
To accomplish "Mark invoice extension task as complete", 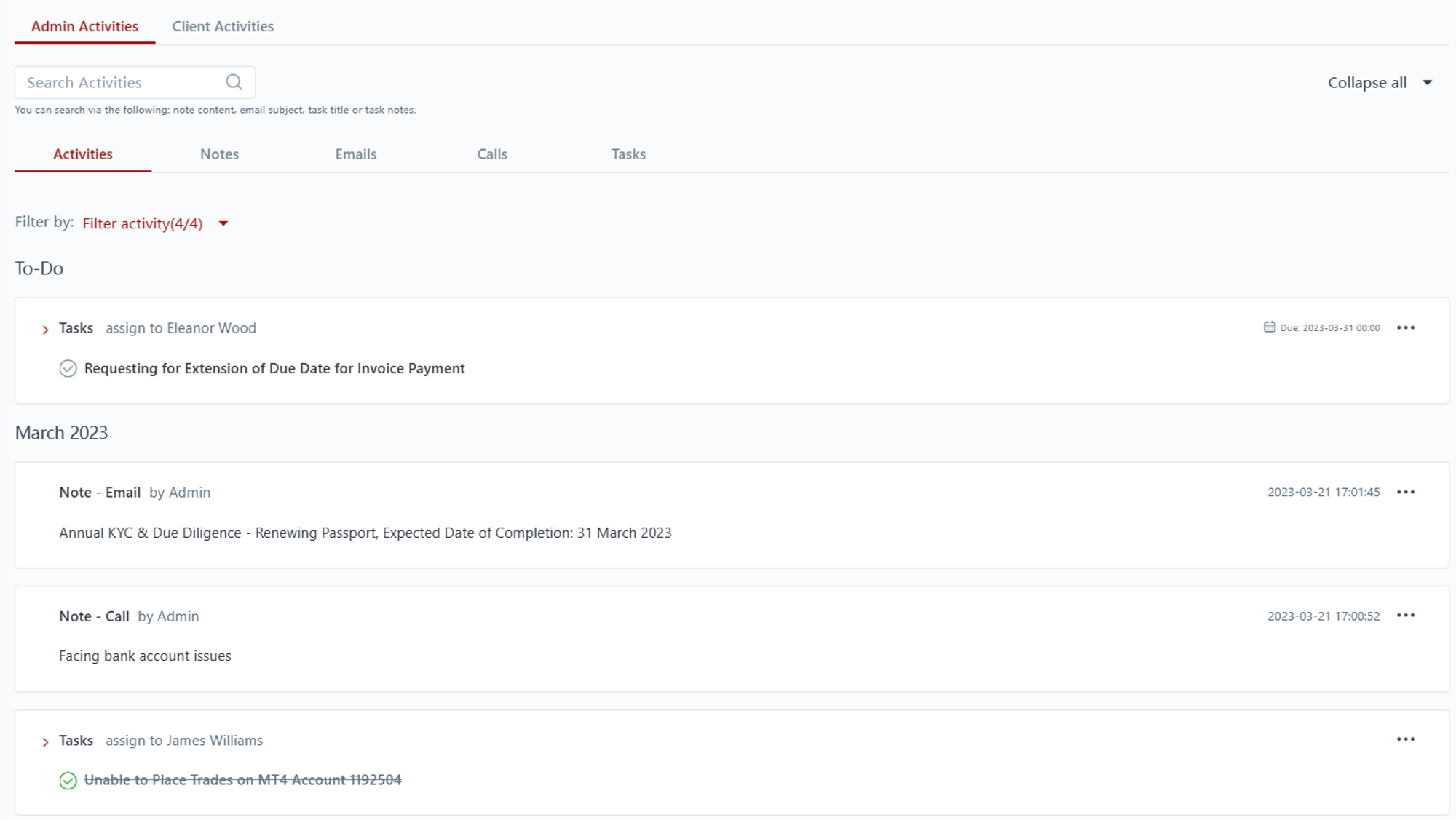I will [x=68, y=369].
